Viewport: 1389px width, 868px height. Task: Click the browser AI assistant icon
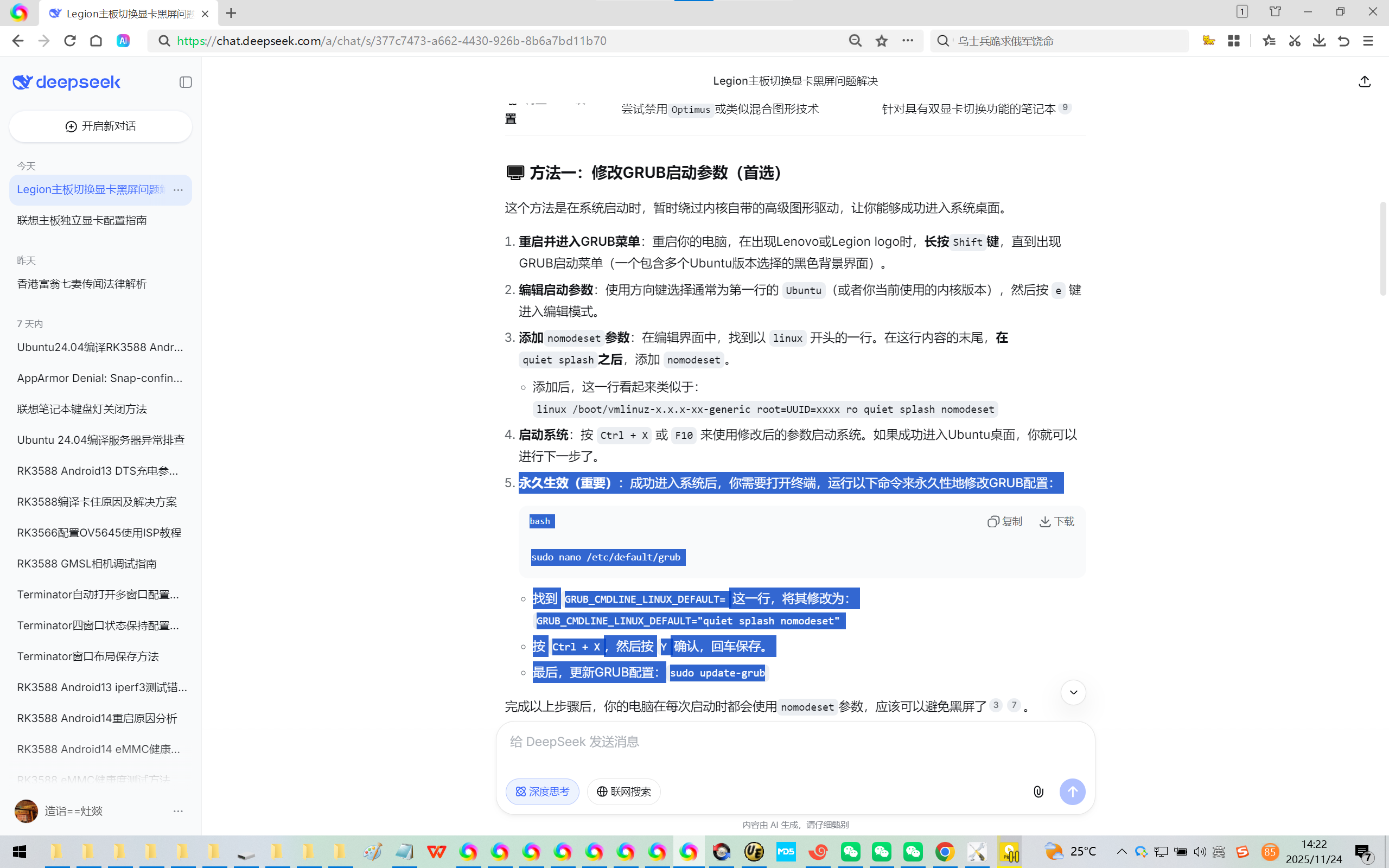[x=123, y=41]
